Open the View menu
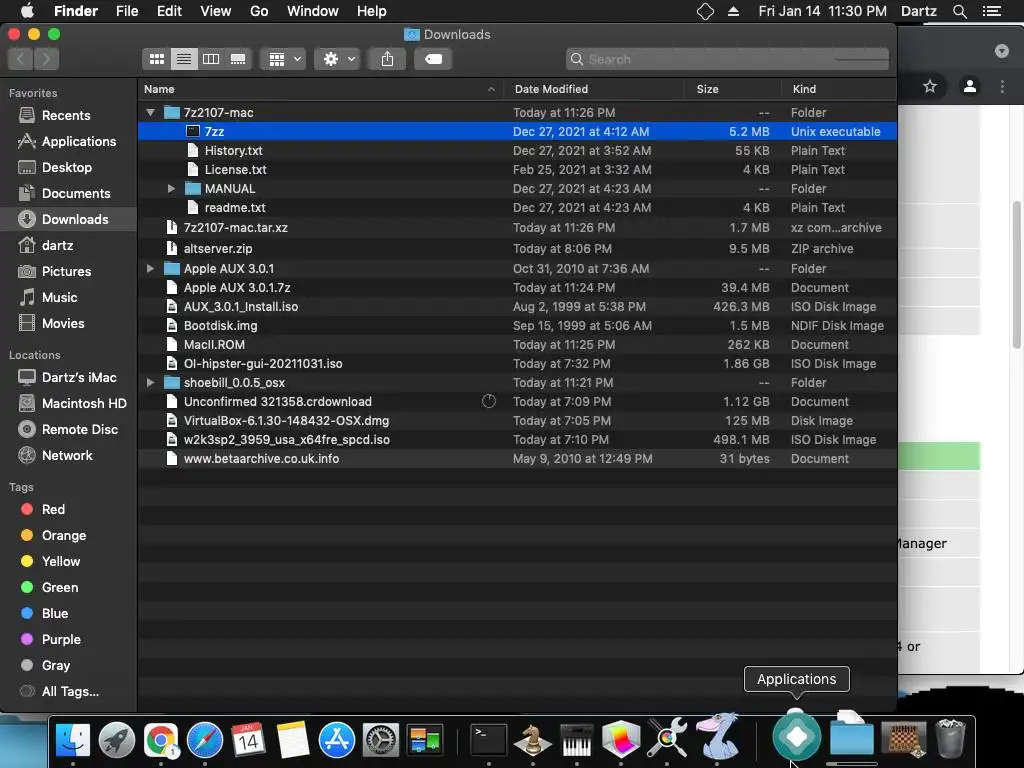 point(216,11)
